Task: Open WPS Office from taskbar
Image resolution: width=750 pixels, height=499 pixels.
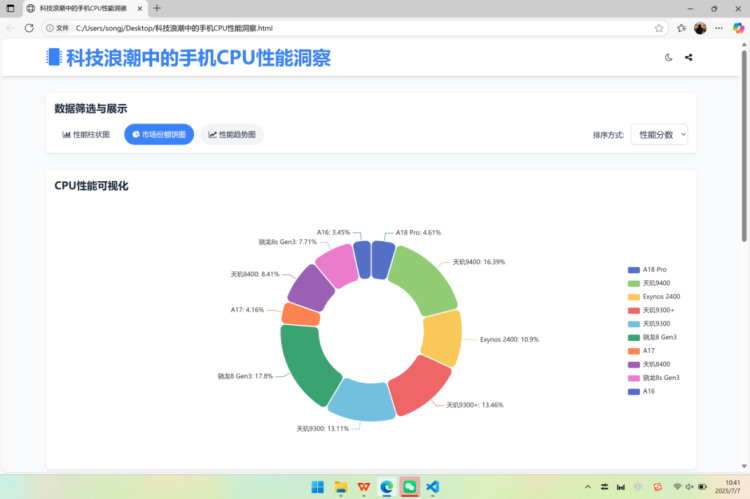Action: [364, 487]
